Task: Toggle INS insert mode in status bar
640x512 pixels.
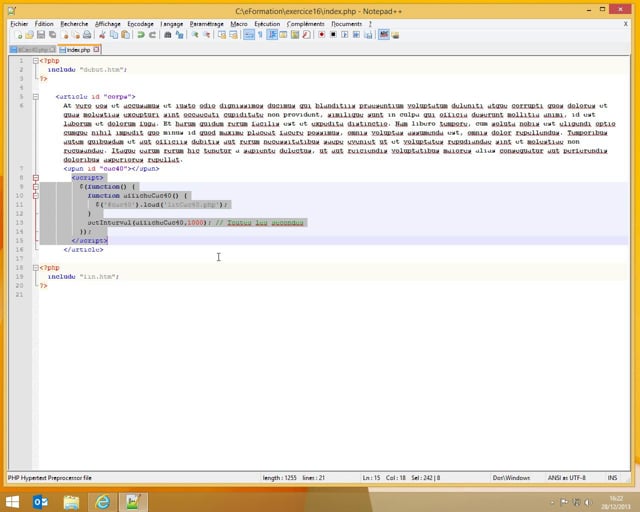Action: [612, 478]
